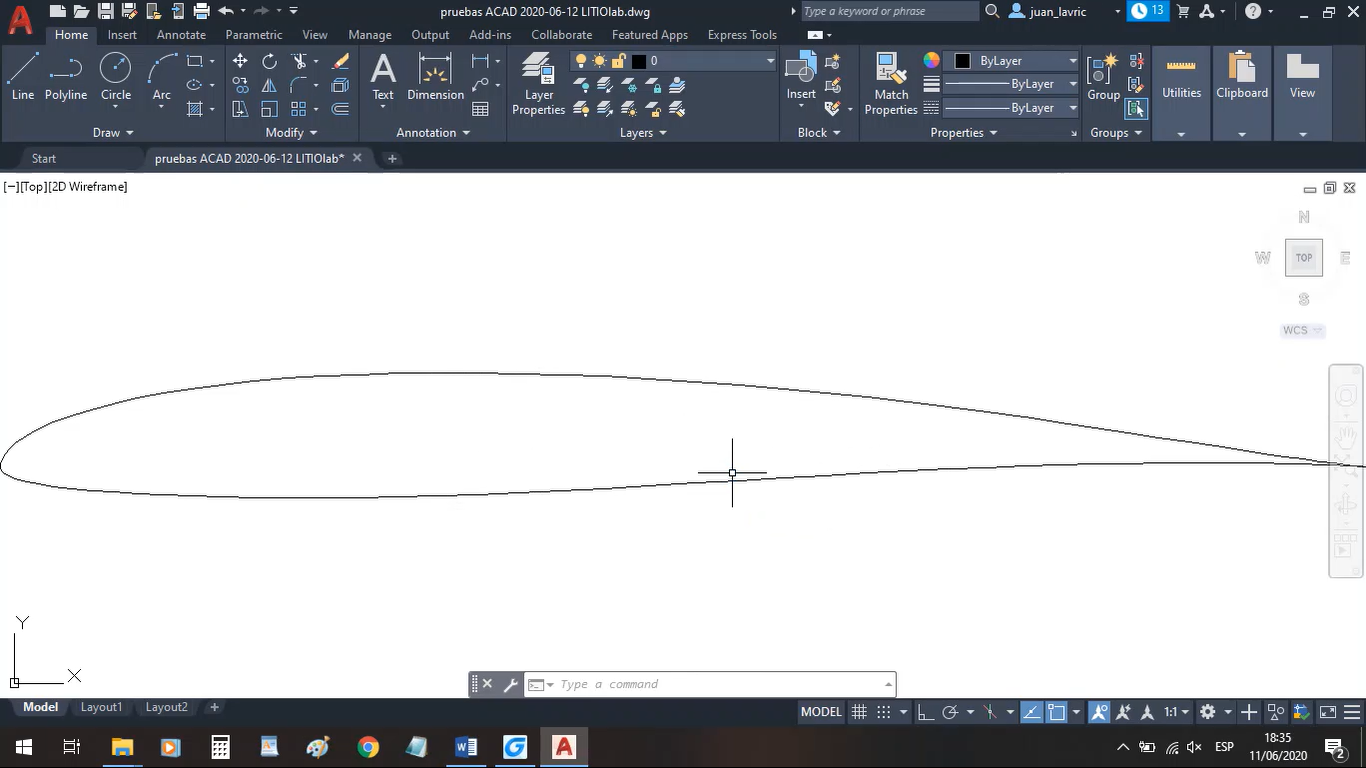Activate Match Properties tool
The image size is (1366, 768).
coord(891,84)
